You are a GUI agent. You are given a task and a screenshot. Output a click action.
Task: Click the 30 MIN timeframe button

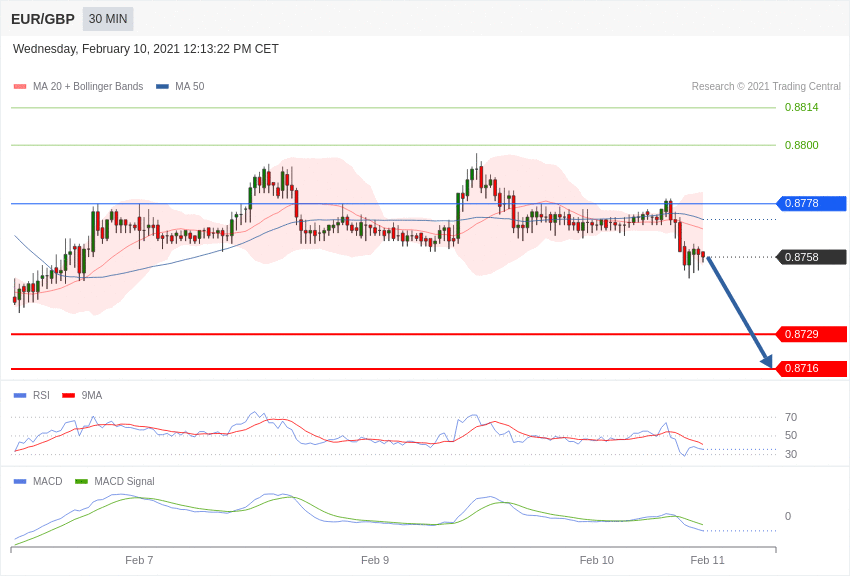pos(108,19)
